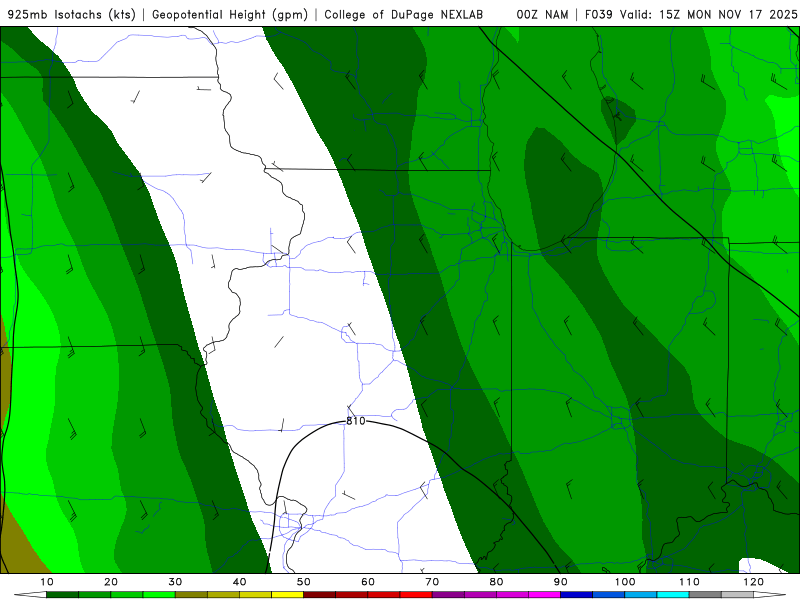
Task: Click the 95-100 kt blue legend swatch
Action: tap(609, 595)
